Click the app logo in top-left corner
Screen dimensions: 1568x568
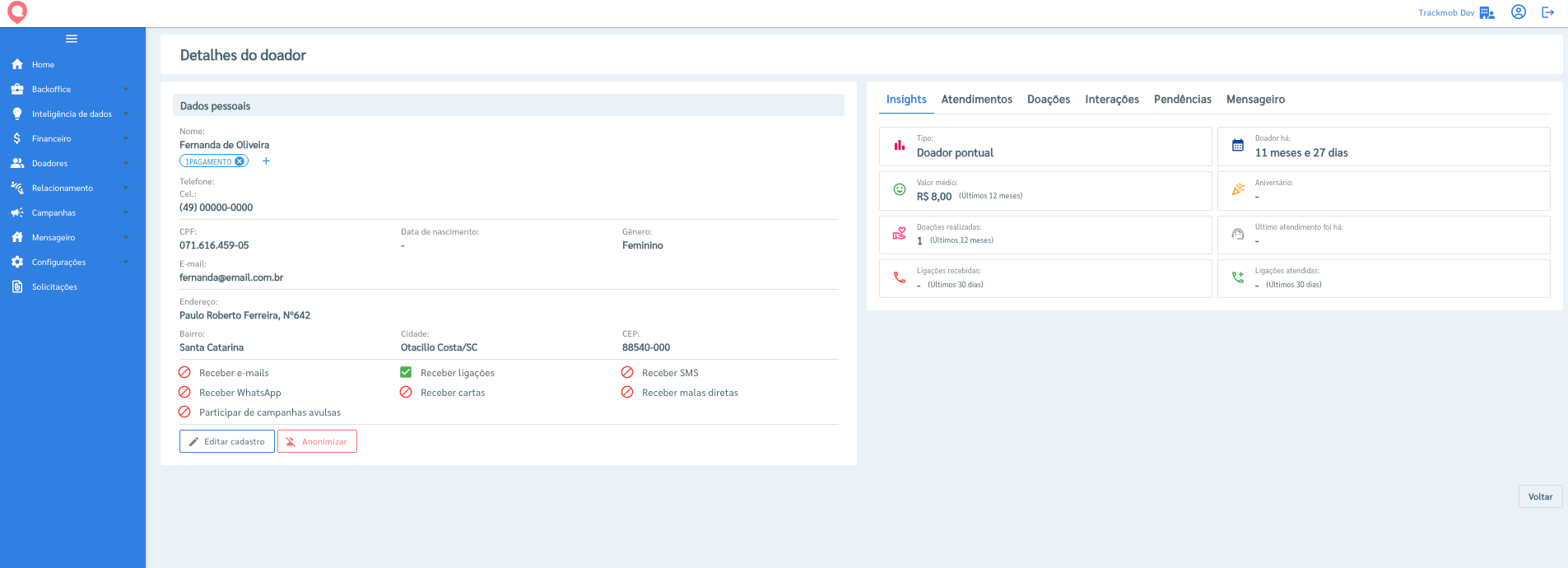[17, 12]
